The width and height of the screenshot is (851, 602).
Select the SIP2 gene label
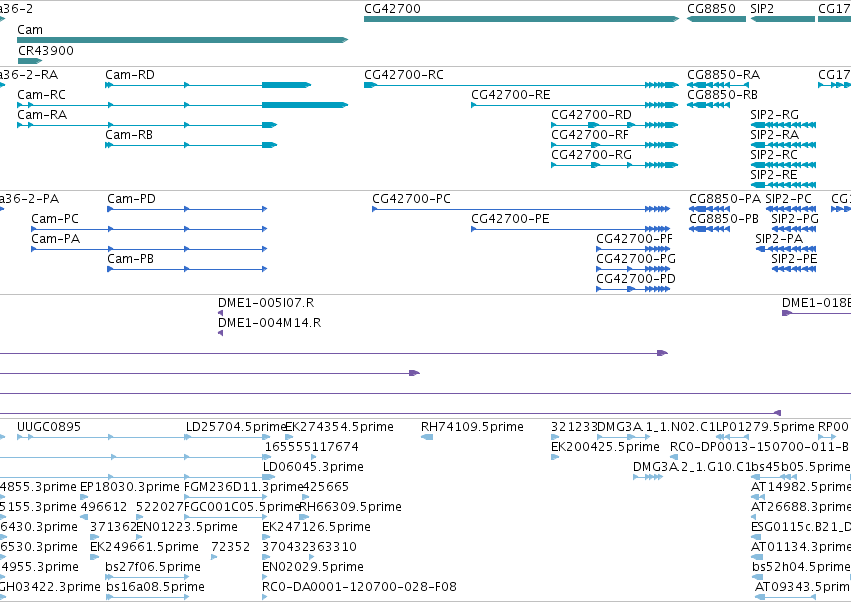tap(762, 9)
